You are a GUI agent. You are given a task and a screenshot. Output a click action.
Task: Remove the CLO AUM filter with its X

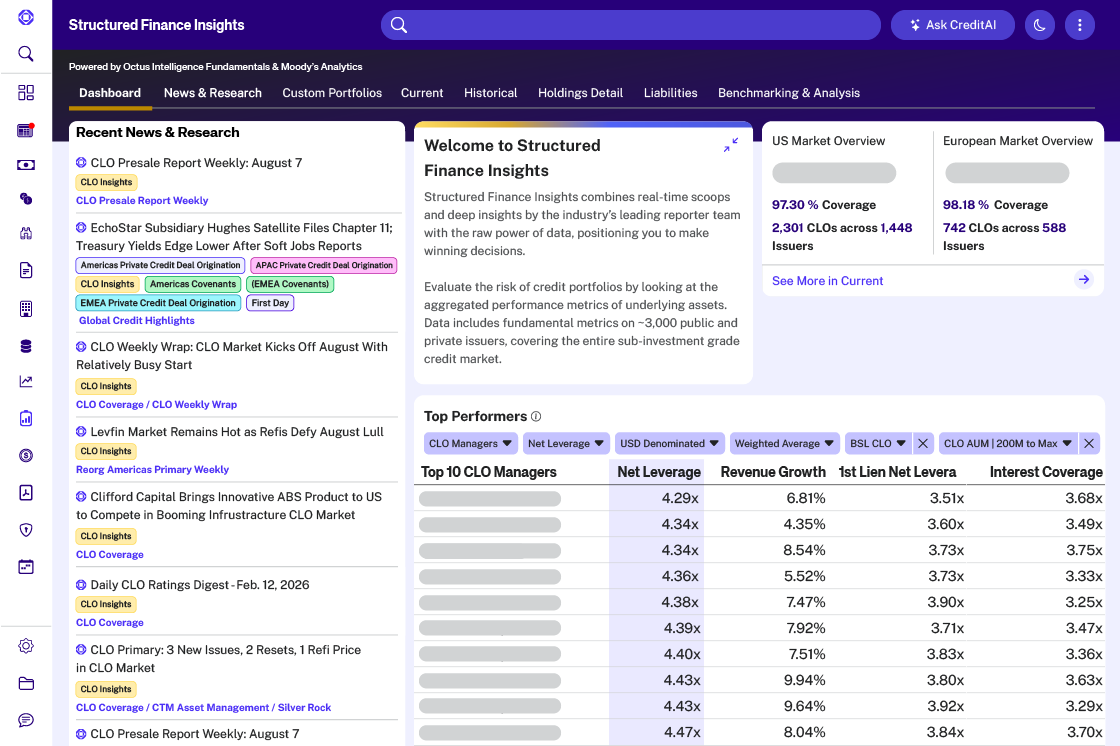(1089, 444)
